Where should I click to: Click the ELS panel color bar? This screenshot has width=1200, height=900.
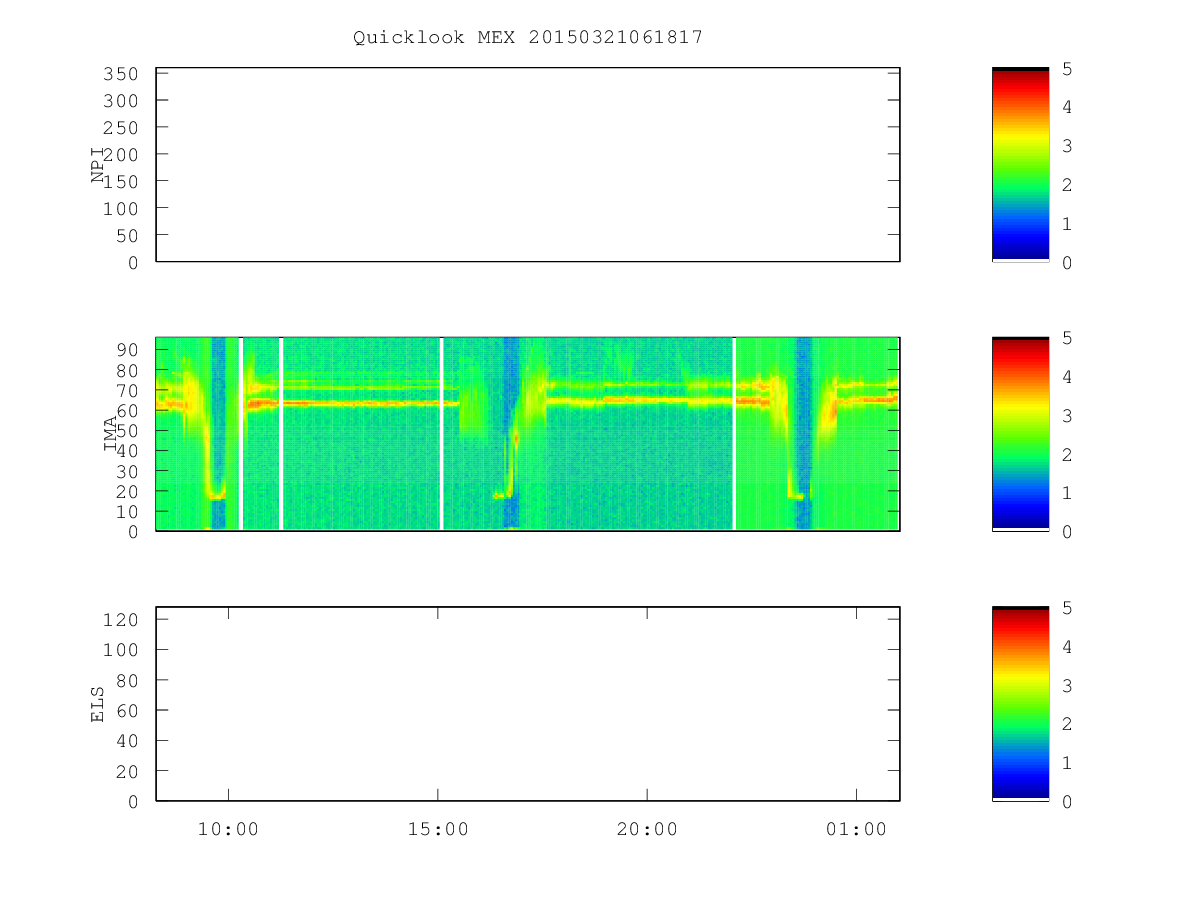click(1020, 704)
